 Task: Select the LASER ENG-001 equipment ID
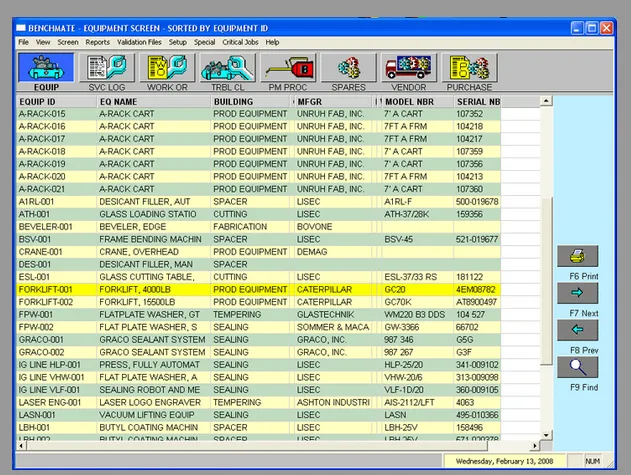49,402
